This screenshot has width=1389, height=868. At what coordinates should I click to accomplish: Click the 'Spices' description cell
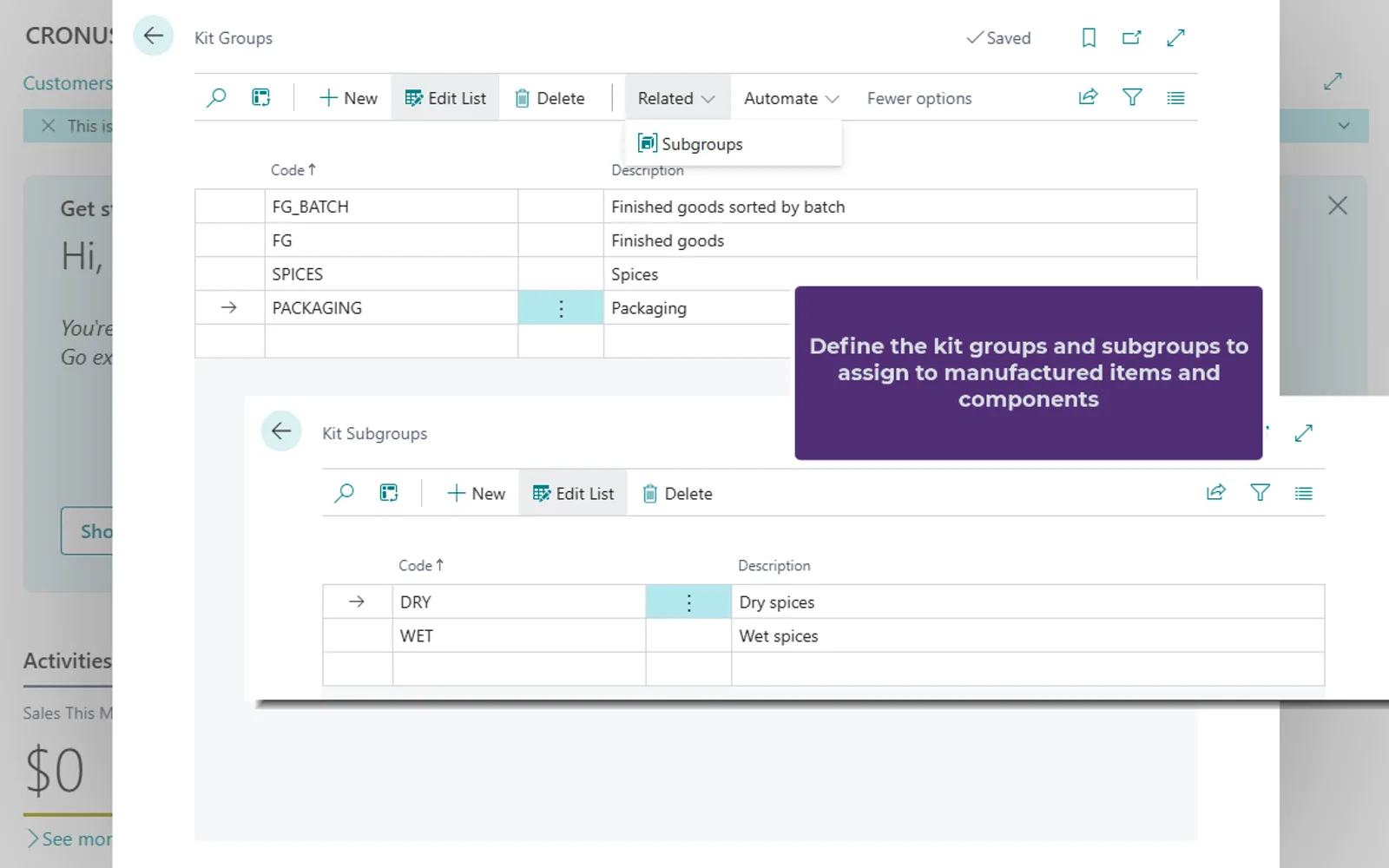coord(899,274)
